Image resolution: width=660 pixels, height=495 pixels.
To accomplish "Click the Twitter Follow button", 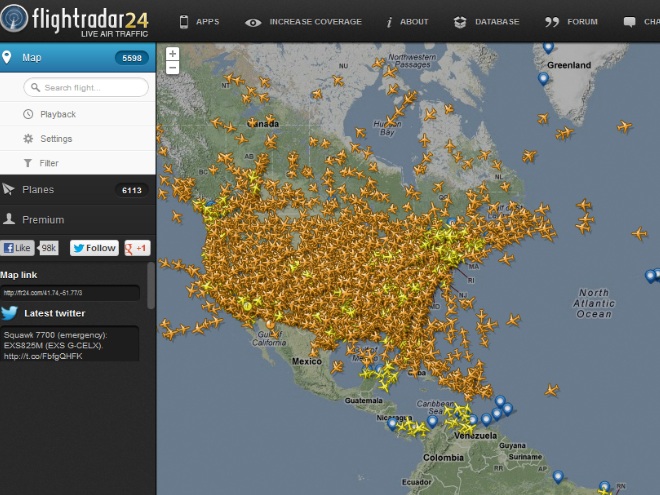I will point(94,248).
